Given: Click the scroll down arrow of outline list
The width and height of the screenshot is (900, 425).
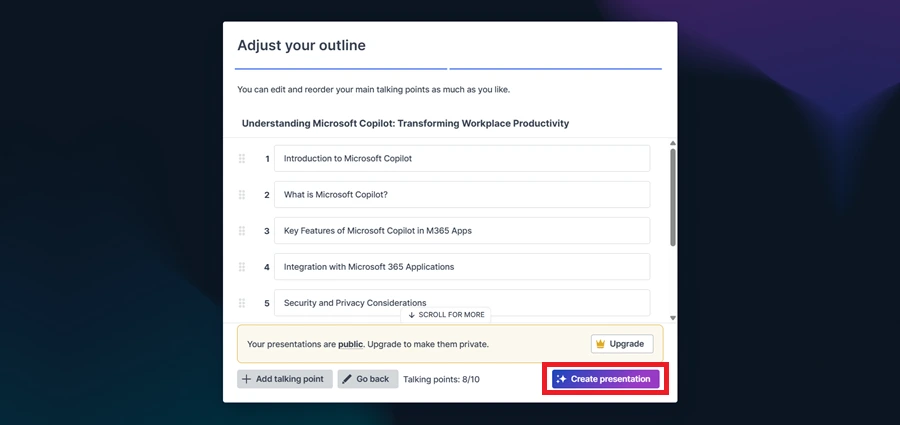Looking at the screenshot, I should click(x=673, y=318).
